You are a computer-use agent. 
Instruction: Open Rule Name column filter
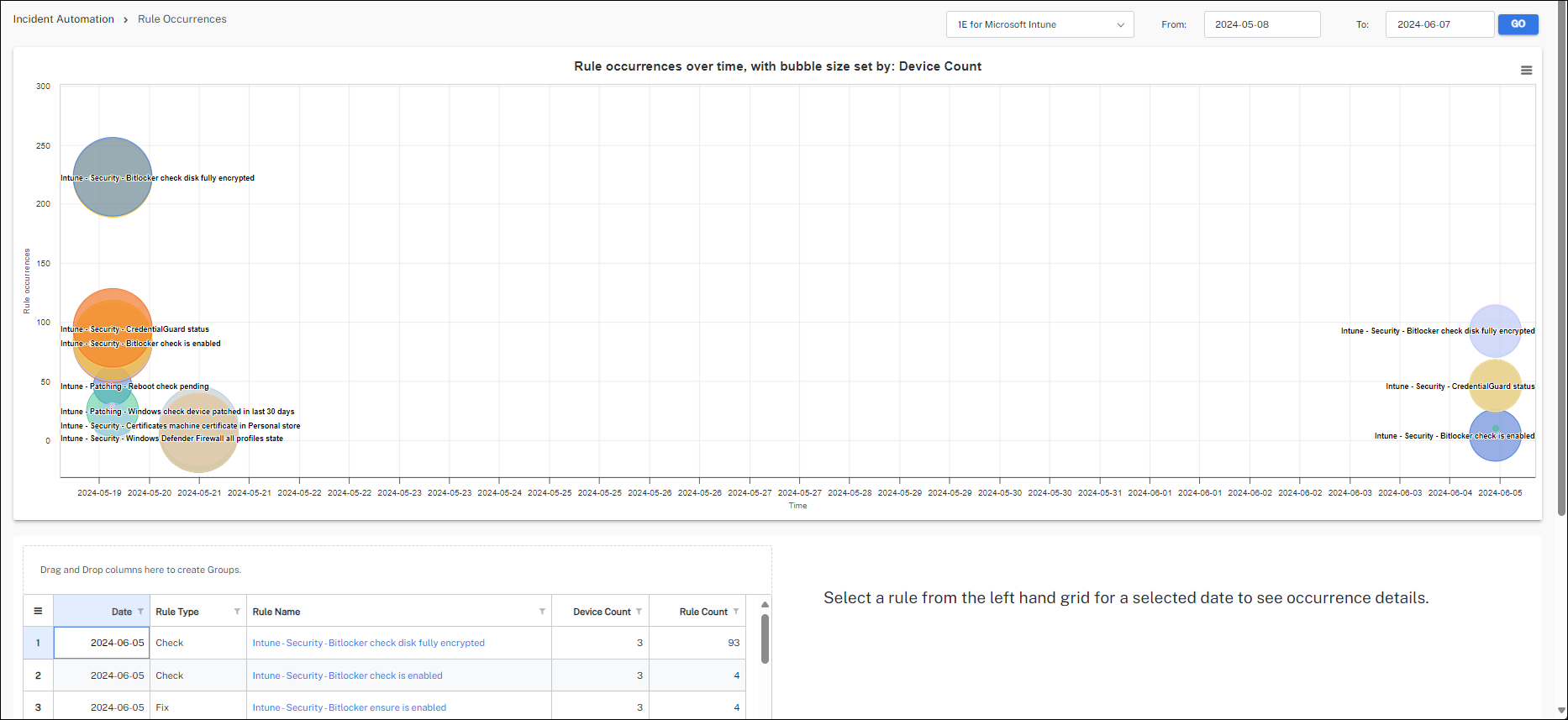click(542, 612)
